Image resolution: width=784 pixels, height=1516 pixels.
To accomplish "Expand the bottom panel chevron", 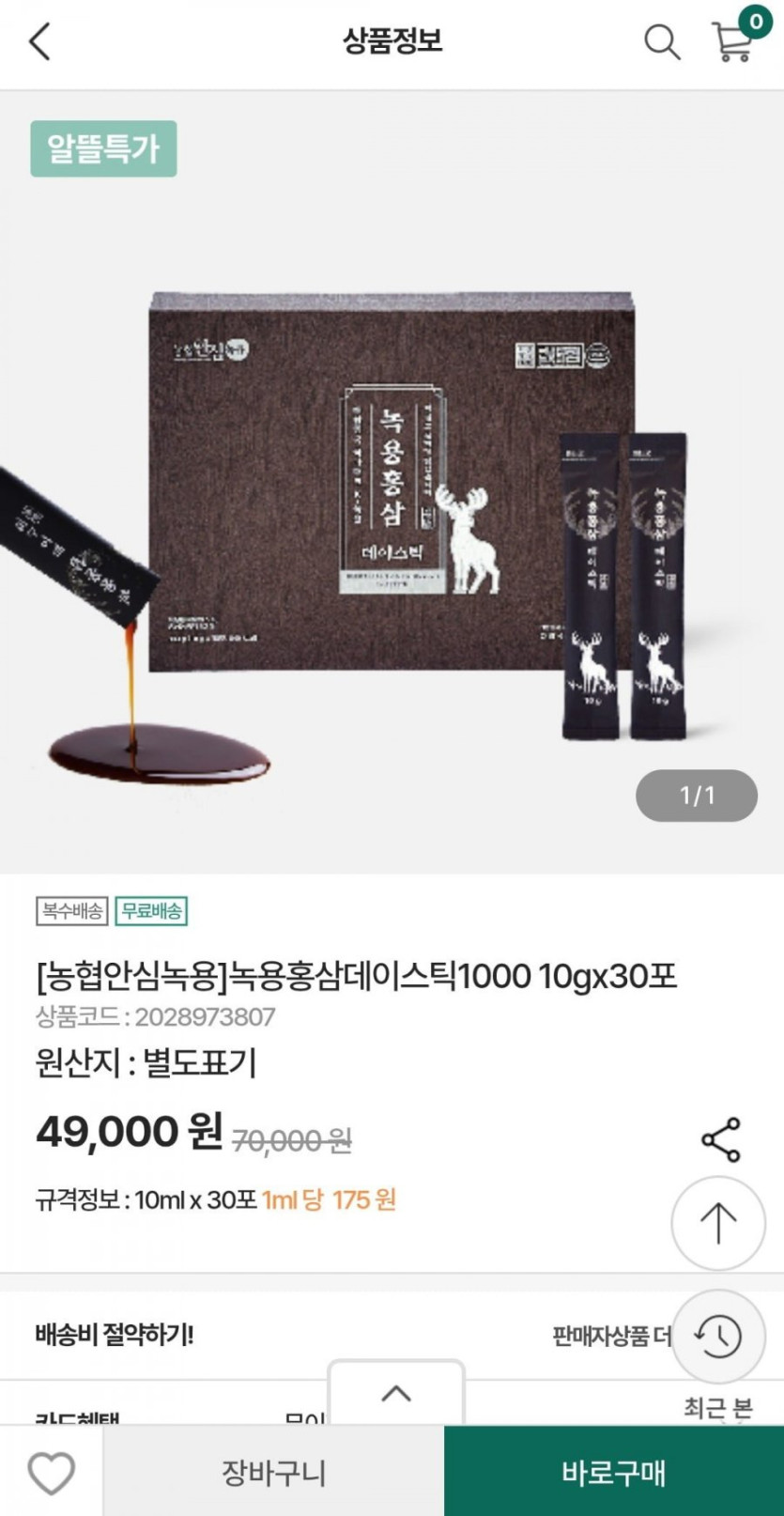I will [396, 1394].
